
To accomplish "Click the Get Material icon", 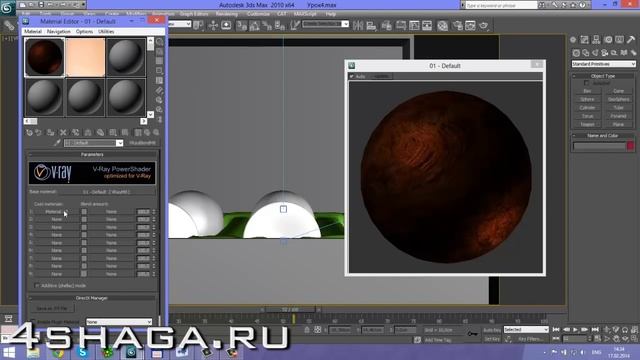I will tap(29, 133).
